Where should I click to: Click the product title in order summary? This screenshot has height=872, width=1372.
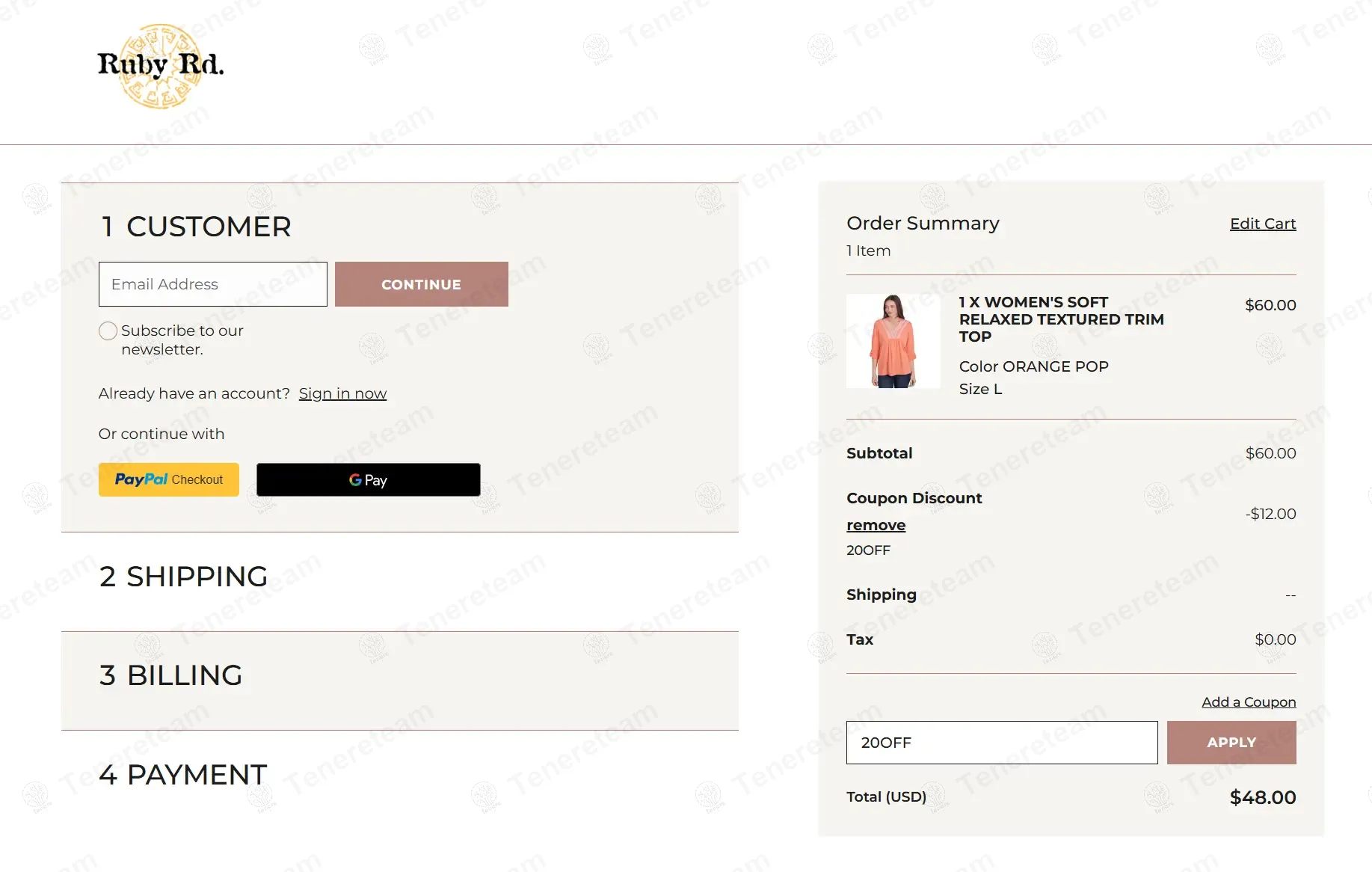point(1060,319)
